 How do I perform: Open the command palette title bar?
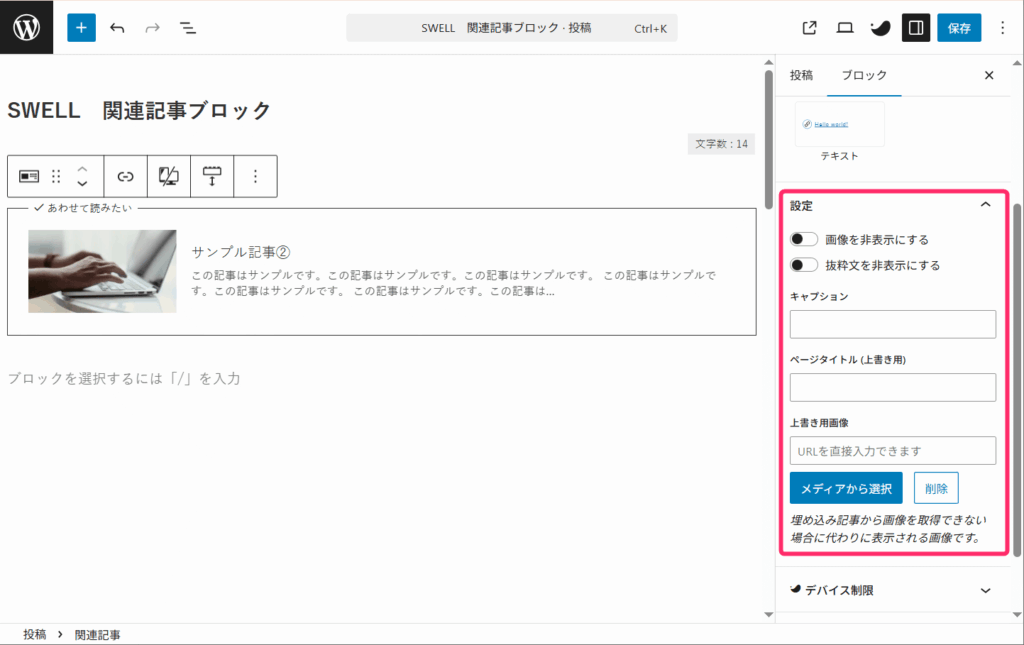tap(511, 28)
